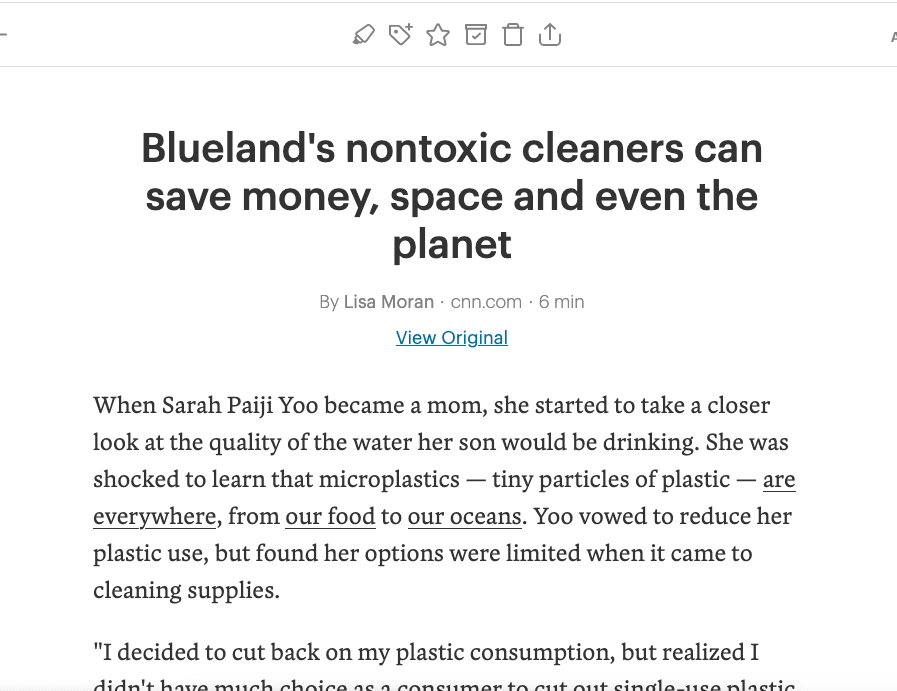Click the '6 min' reading time label
Image resolution: width=897 pixels, height=691 pixels.
click(561, 301)
